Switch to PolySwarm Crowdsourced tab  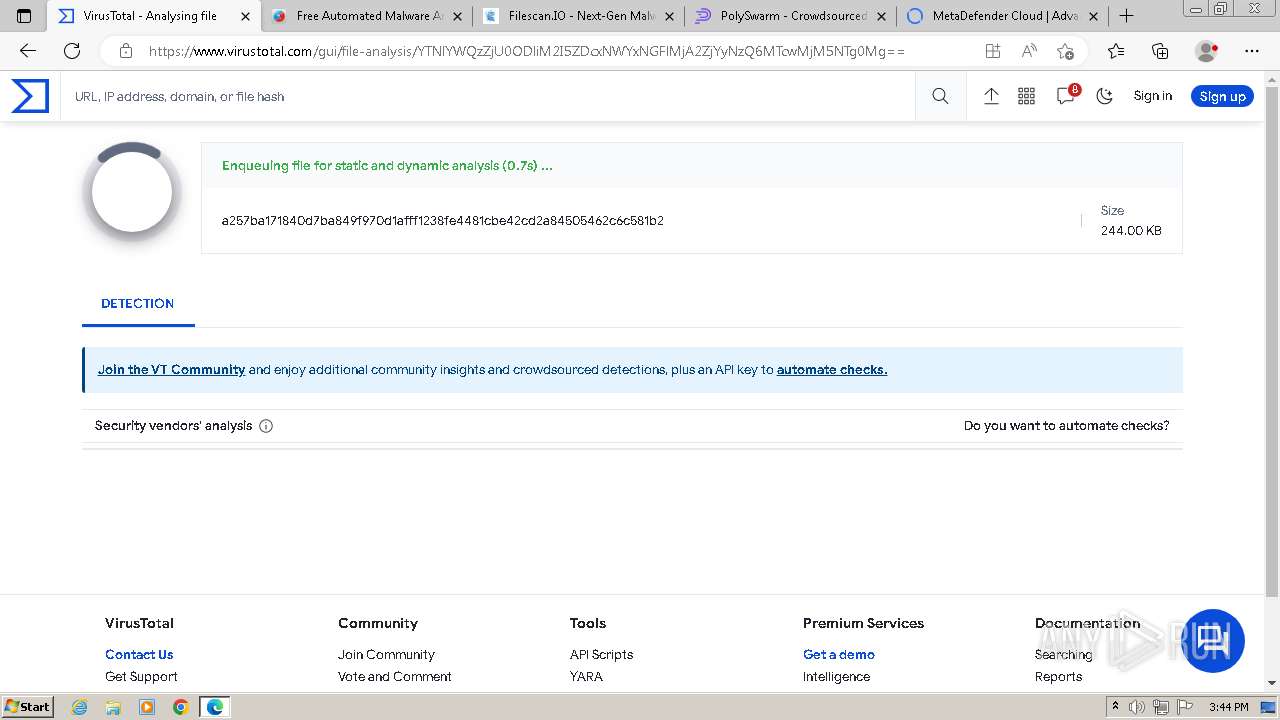coord(791,16)
